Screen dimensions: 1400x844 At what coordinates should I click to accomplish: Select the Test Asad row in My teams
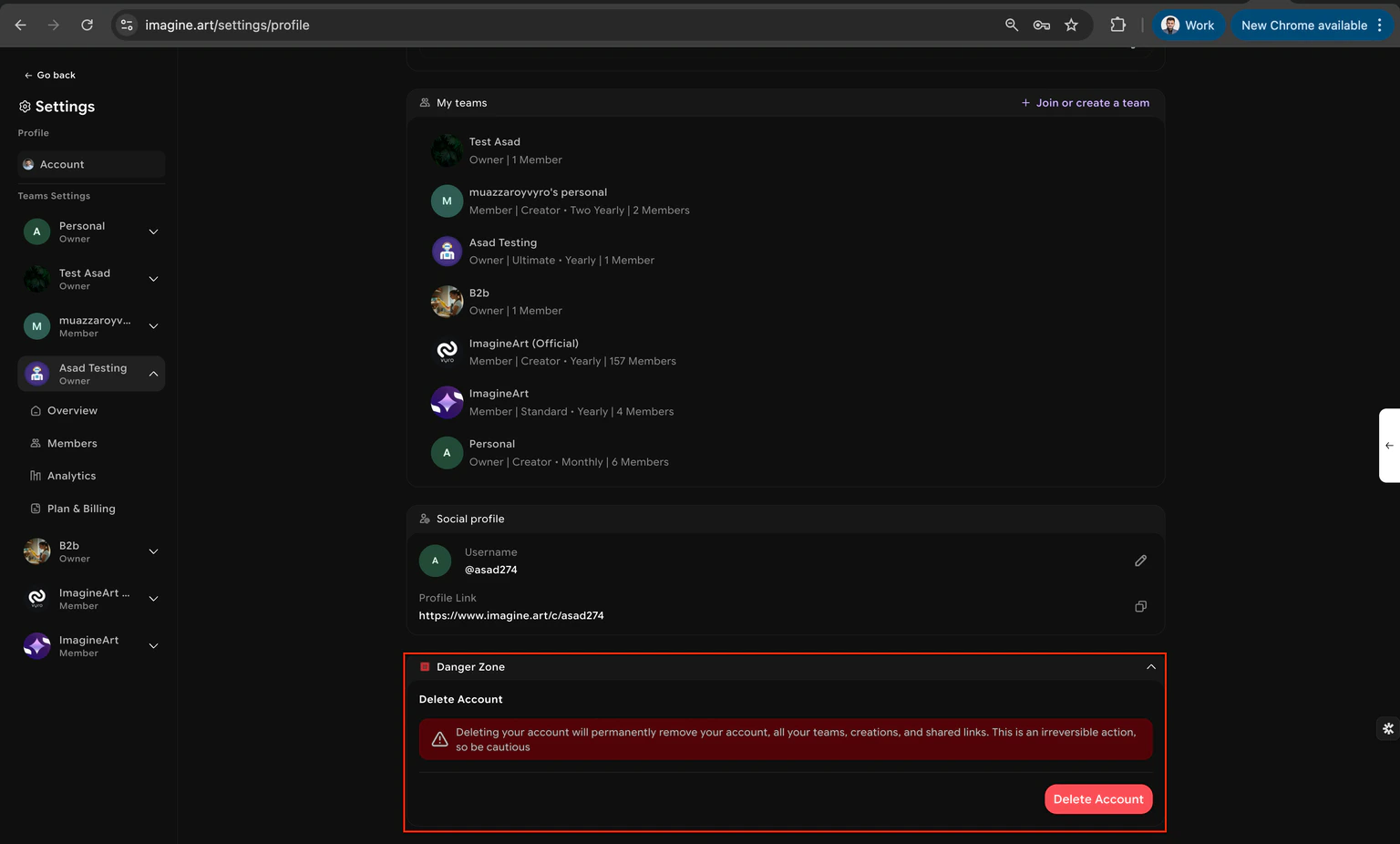point(786,150)
